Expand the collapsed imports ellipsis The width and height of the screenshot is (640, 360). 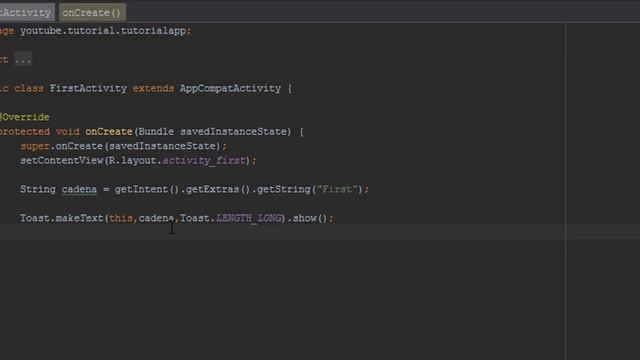tap(23, 60)
